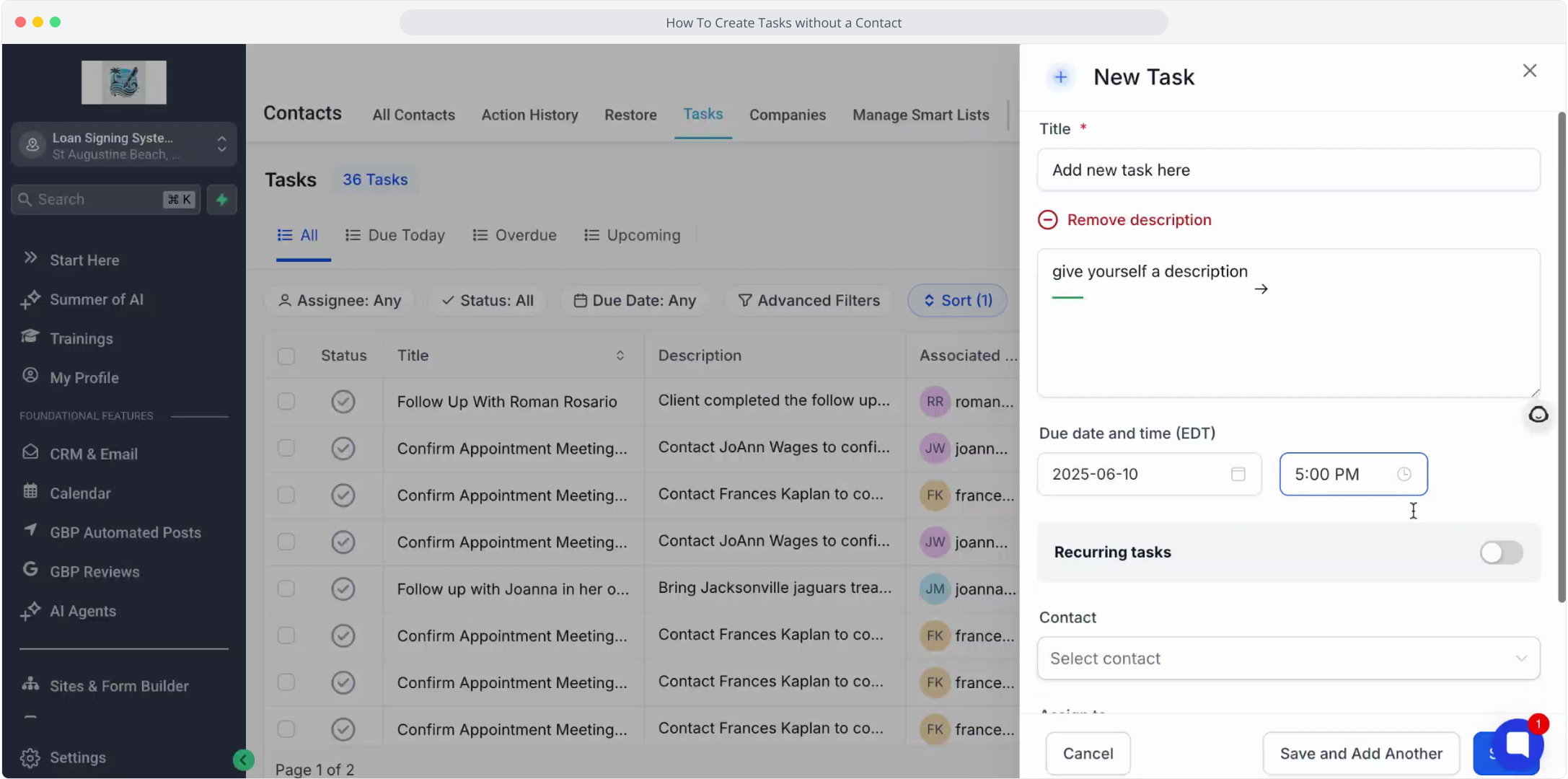Screen dimensions: 1568x779
Task: Open the Due Date: Any filter
Action: point(635,301)
